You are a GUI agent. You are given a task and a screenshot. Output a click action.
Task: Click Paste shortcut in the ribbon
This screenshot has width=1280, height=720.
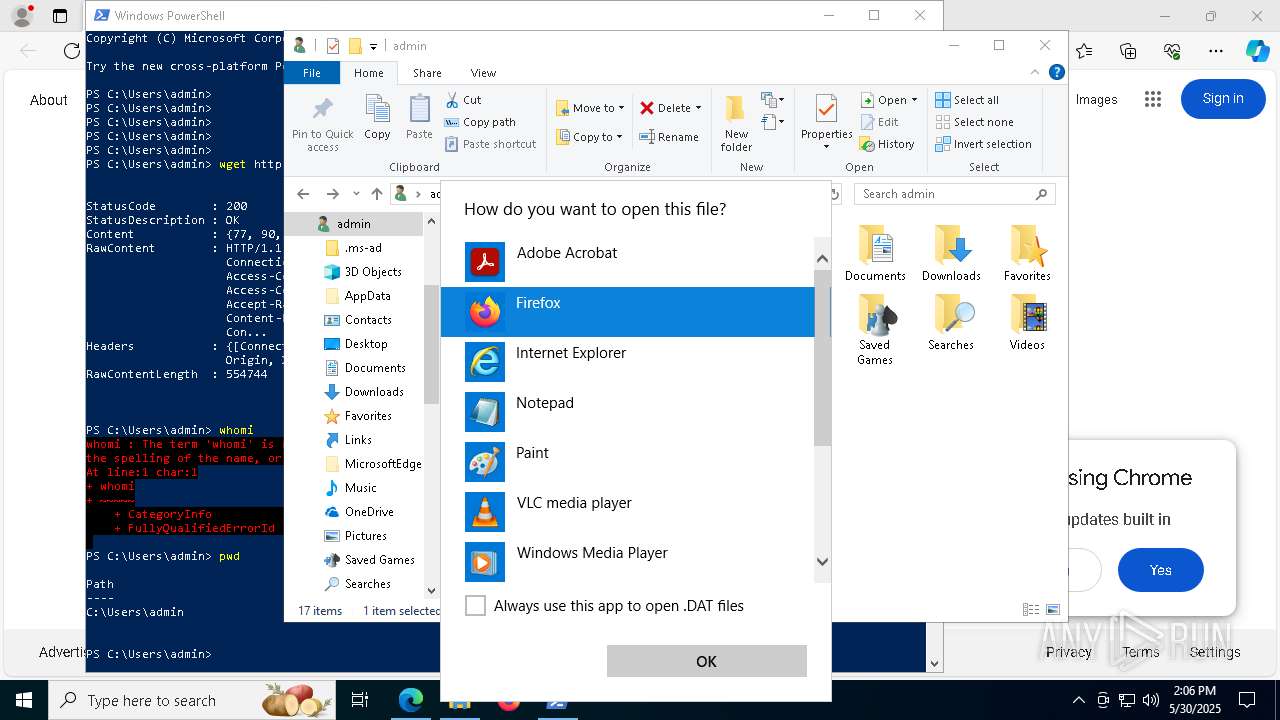pos(491,144)
